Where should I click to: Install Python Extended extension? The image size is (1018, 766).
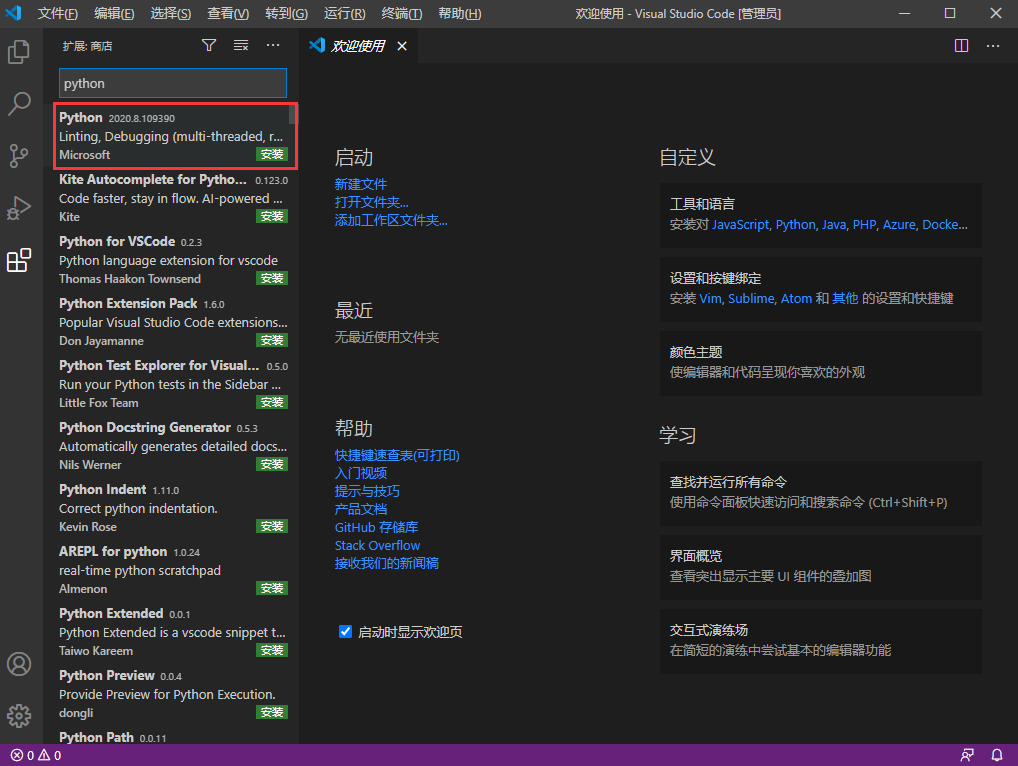(271, 650)
